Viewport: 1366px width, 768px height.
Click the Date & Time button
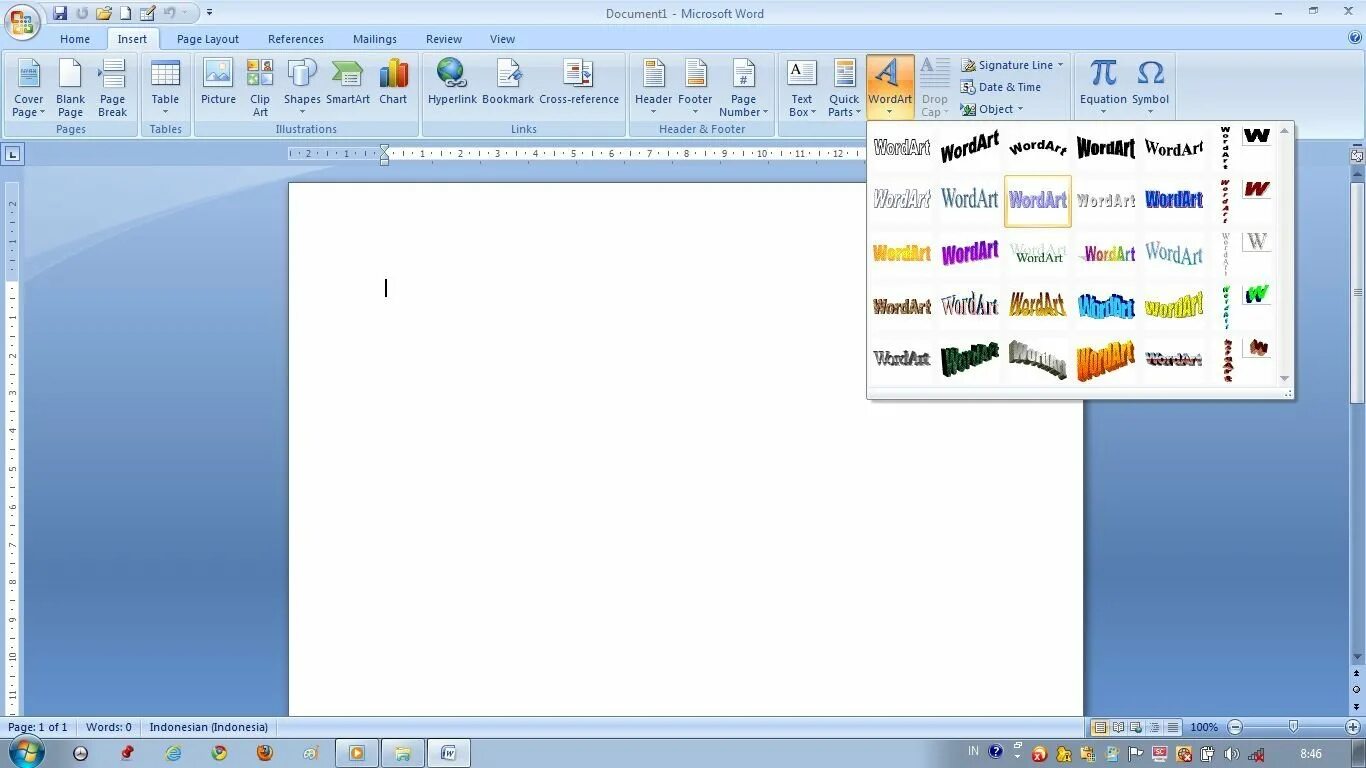(x=1001, y=87)
